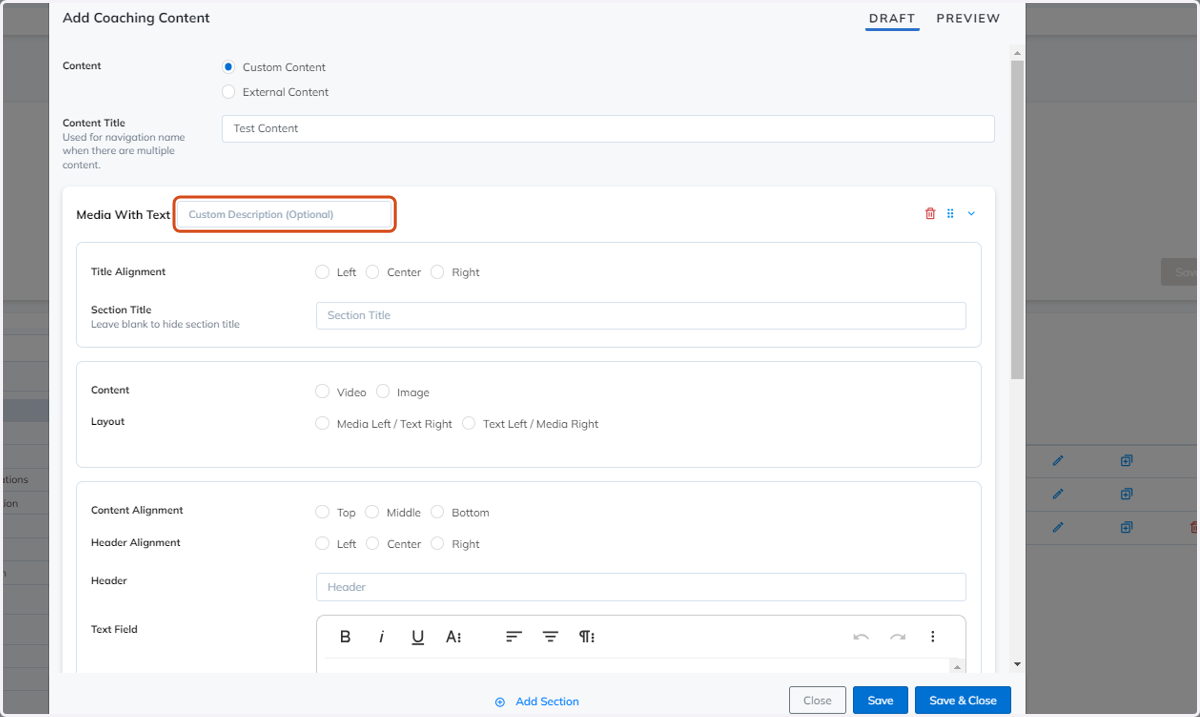Select Text Left / Media Right layout
Viewport: 1200px width, 717px height.
(469, 424)
